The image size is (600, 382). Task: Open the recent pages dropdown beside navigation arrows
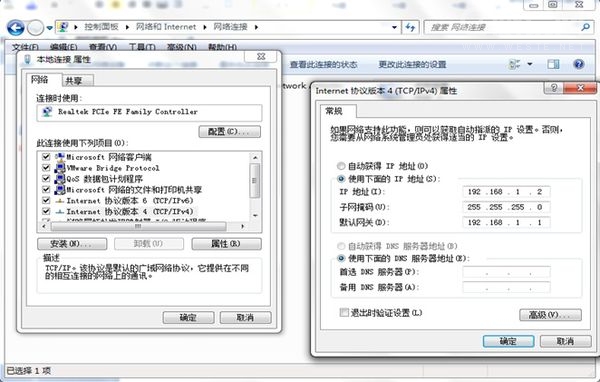pyautogui.click(x=49, y=28)
